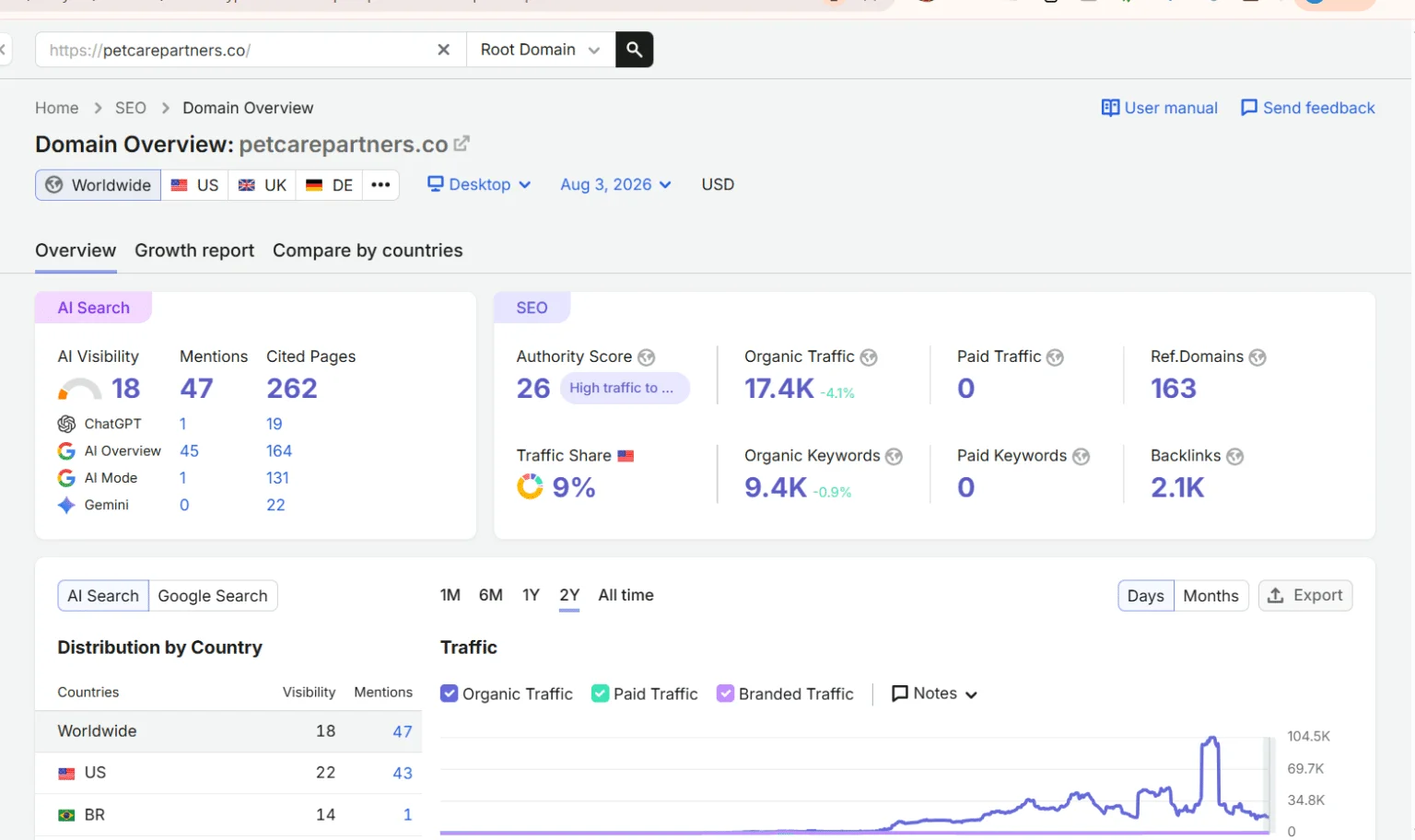Switch to Growth report tab
Screen dimensions: 1415x840
pyautogui.click(x=194, y=251)
